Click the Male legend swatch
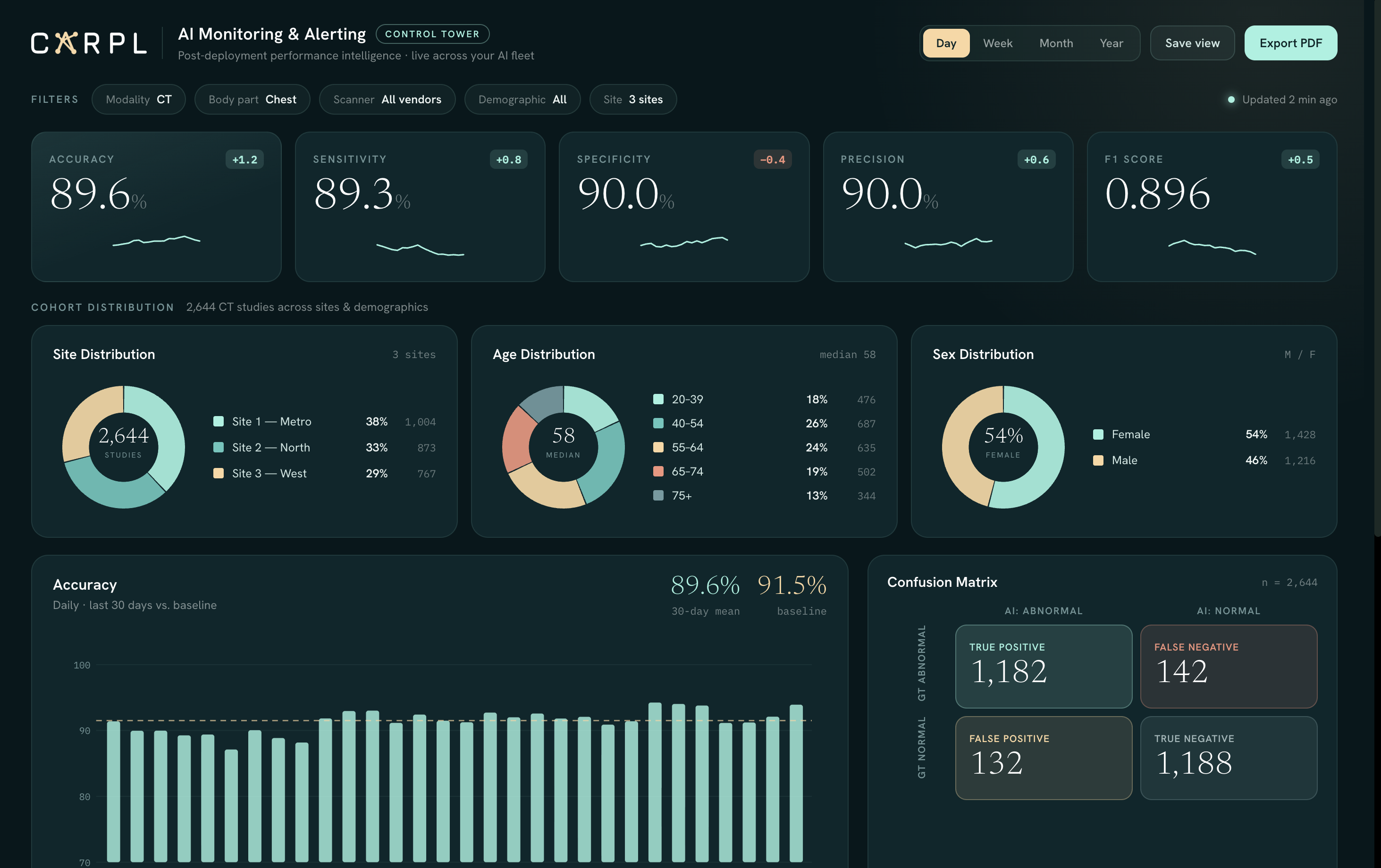This screenshot has width=1381, height=868. (x=1098, y=460)
